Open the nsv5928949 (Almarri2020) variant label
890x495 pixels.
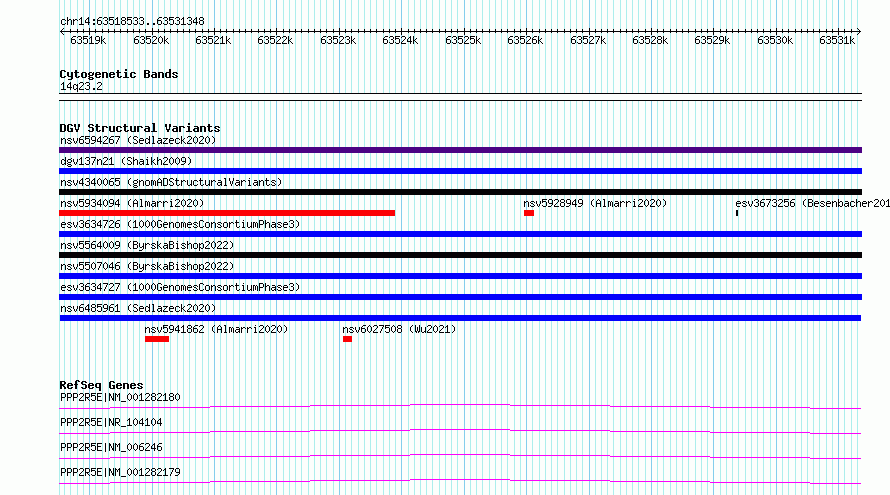[x=595, y=203]
